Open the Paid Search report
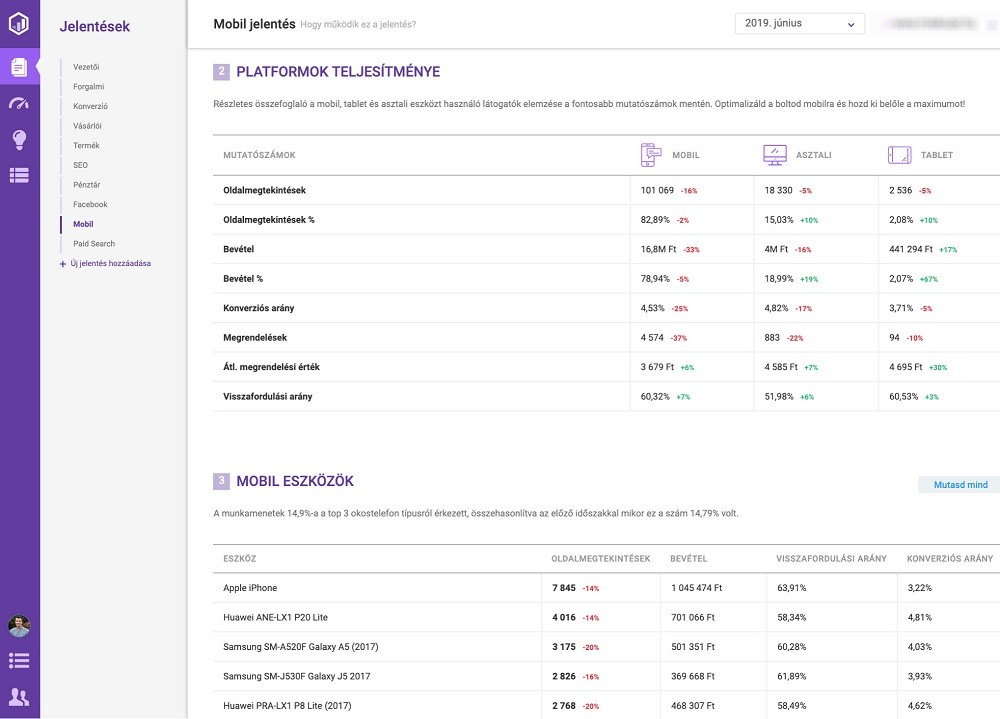 (x=94, y=244)
